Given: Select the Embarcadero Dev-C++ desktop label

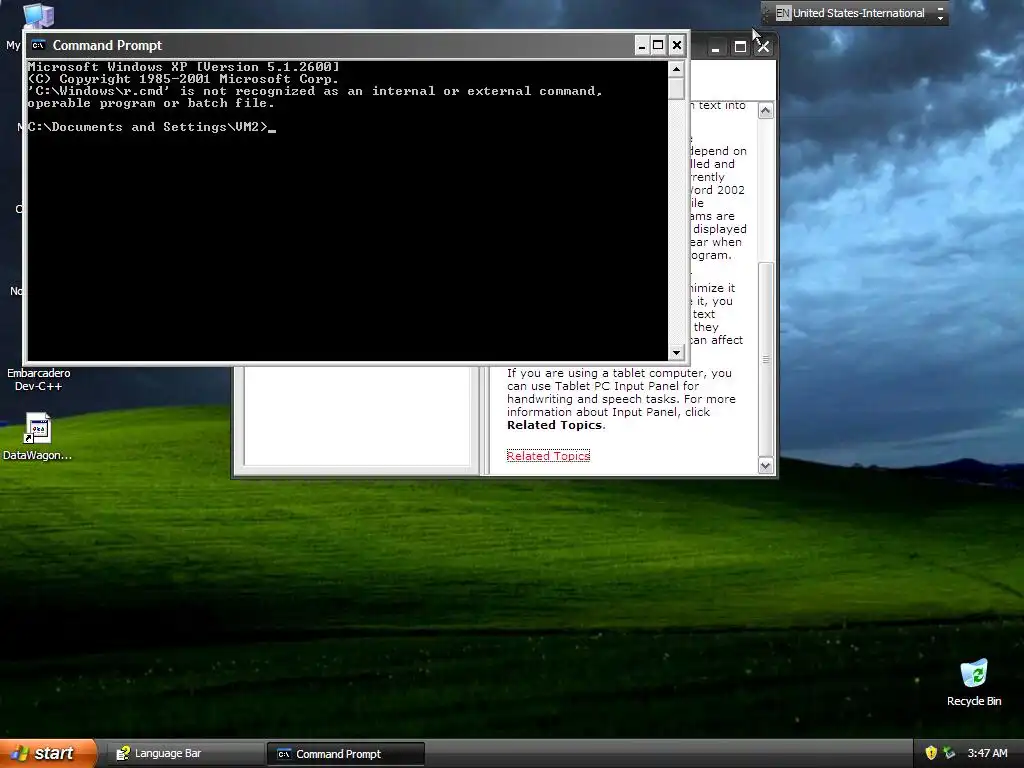Looking at the screenshot, I should tap(39, 379).
